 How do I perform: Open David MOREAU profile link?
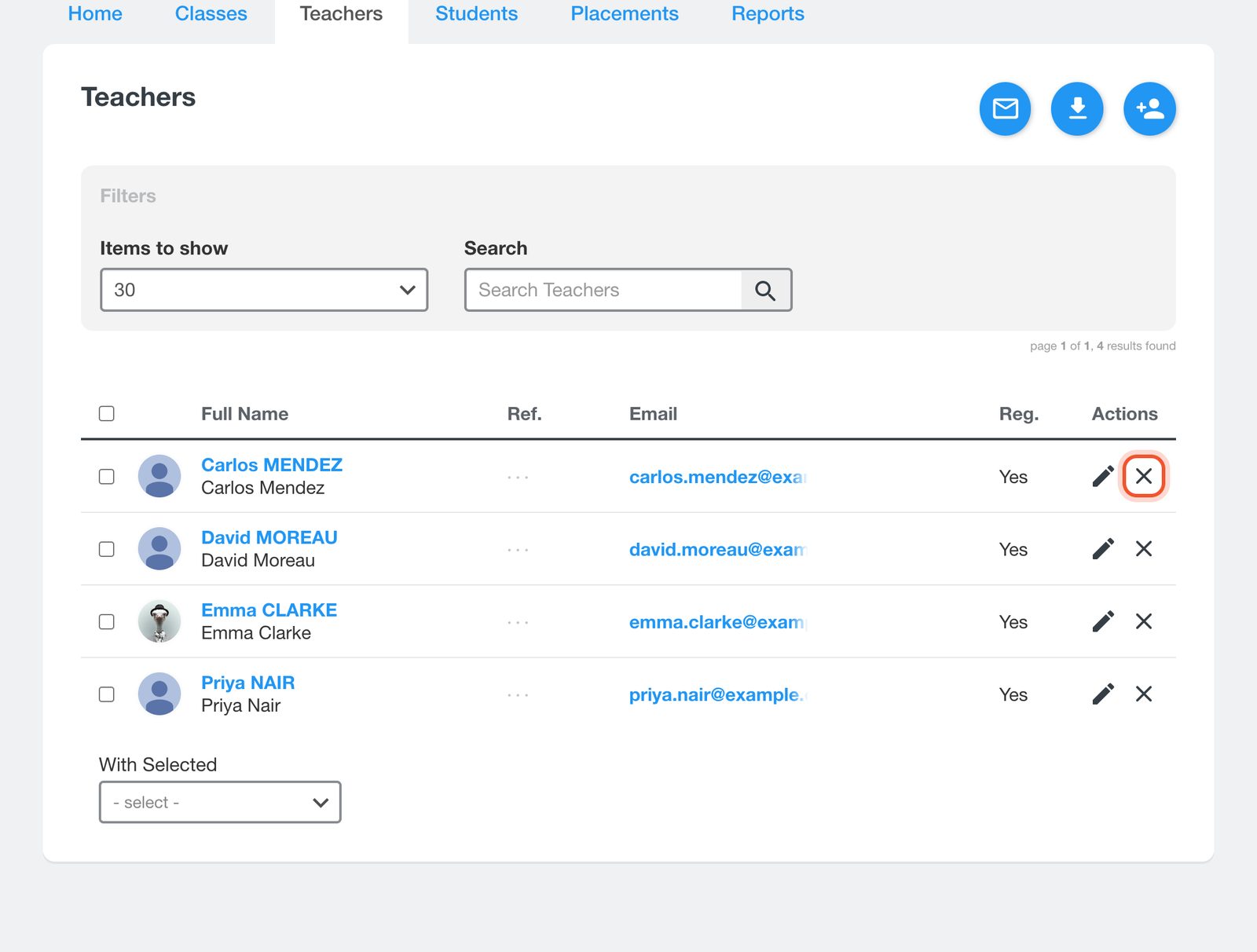point(269,537)
